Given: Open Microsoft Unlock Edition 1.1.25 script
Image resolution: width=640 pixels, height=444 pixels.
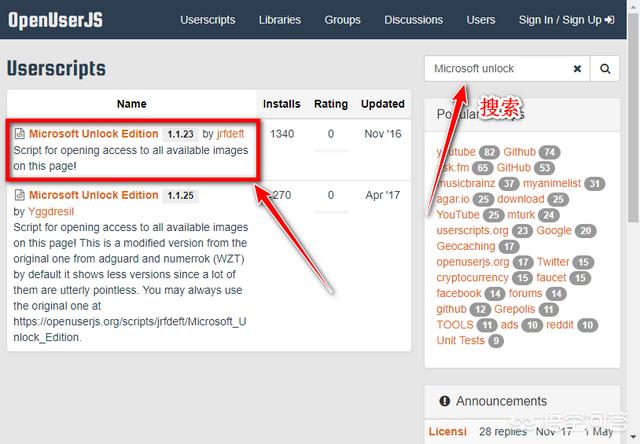Looking at the screenshot, I should pyautogui.click(x=93, y=195).
